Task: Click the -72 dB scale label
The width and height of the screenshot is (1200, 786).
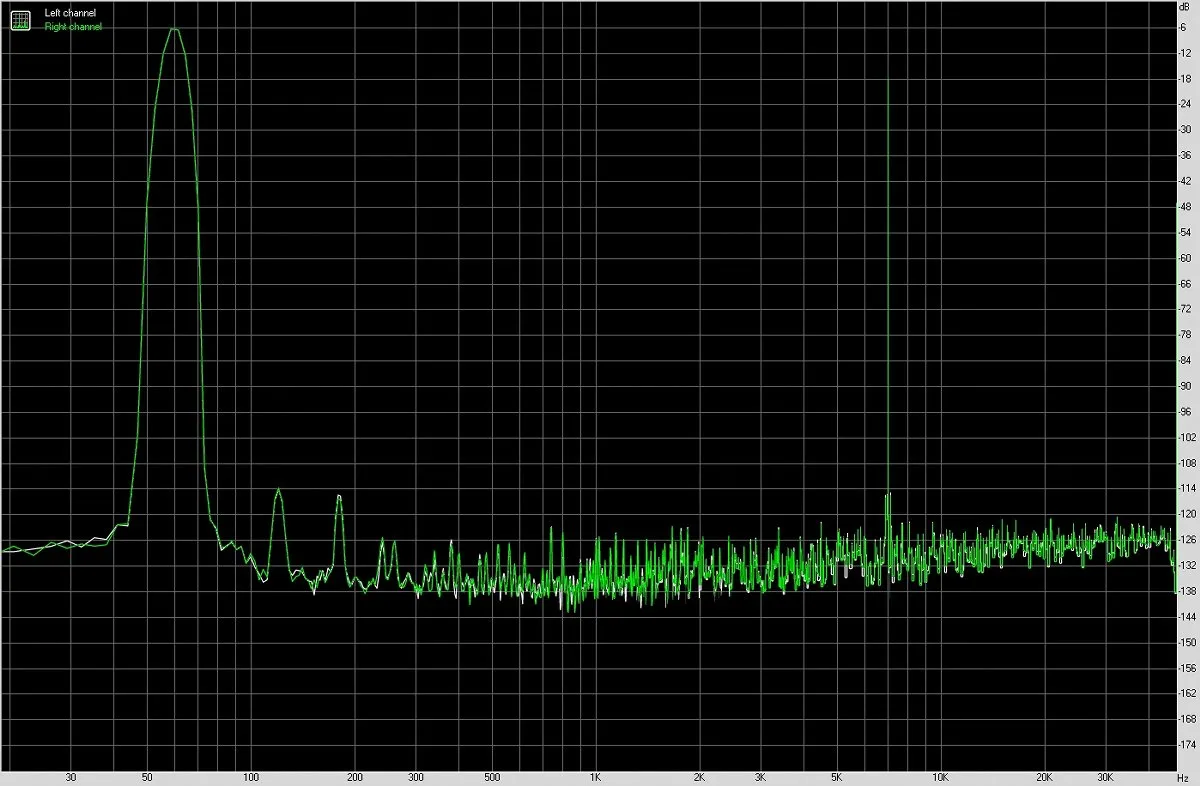Action: coord(1187,309)
